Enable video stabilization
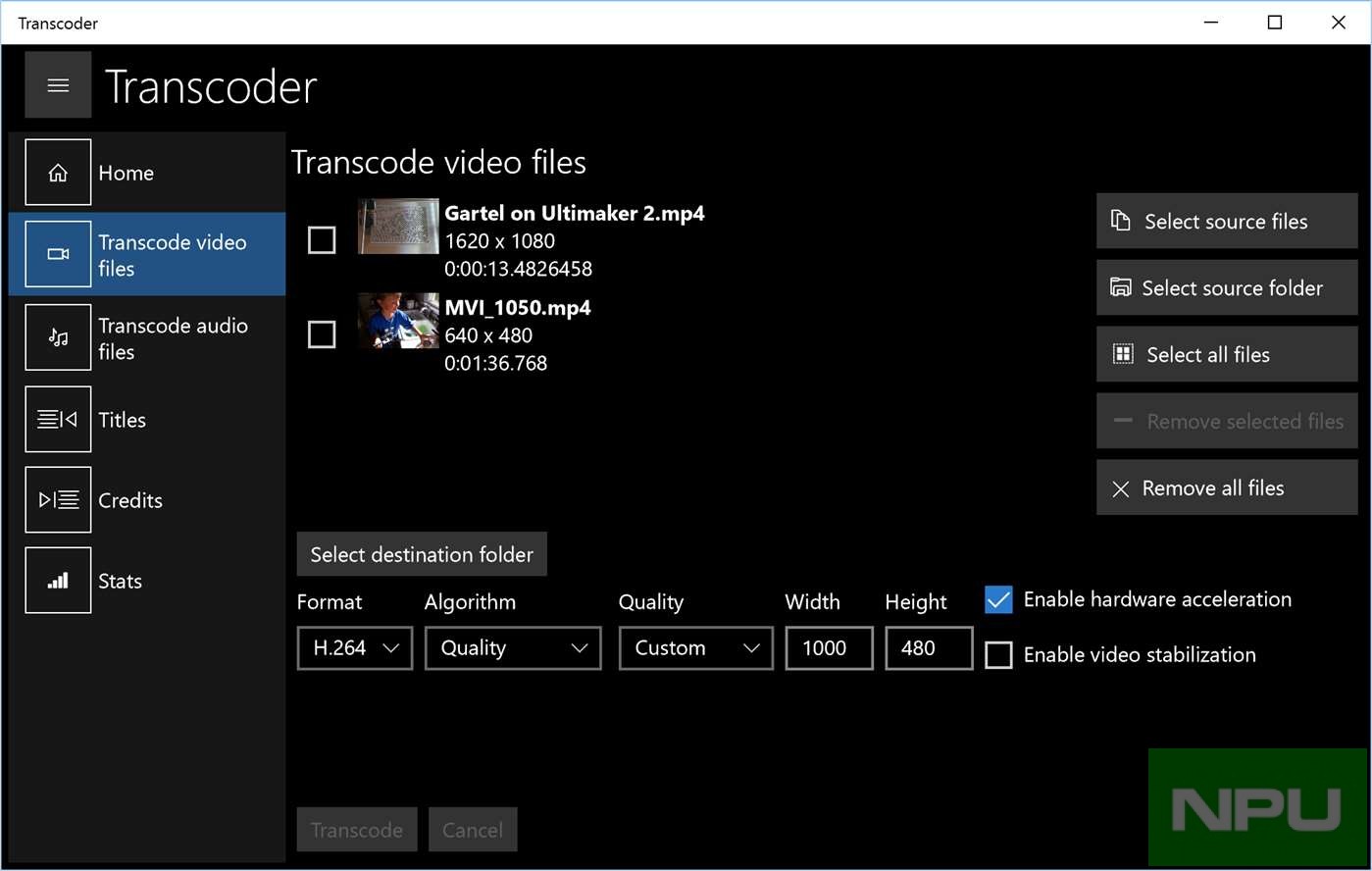This screenshot has height=871, width=1372. [x=997, y=654]
